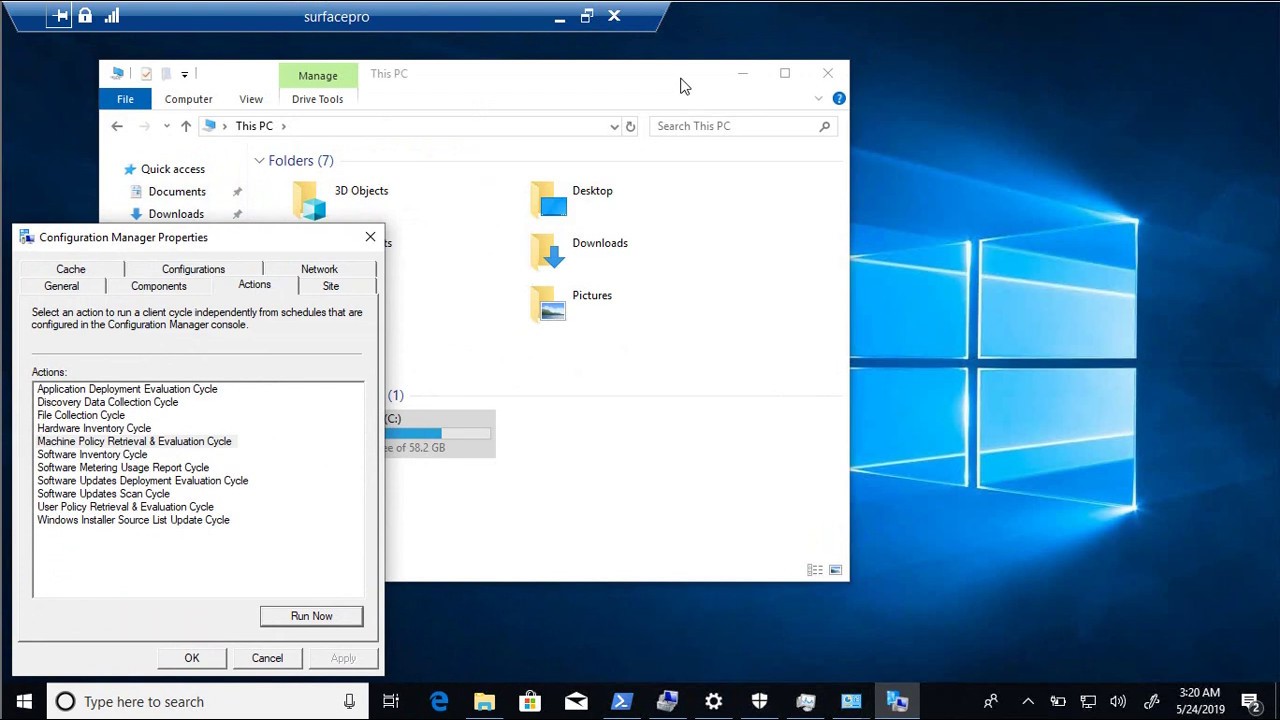Image resolution: width=1280 pixels, height=720 pixels.
Task: Select Documents in the navigation pane
Action: tap(177, 192)
